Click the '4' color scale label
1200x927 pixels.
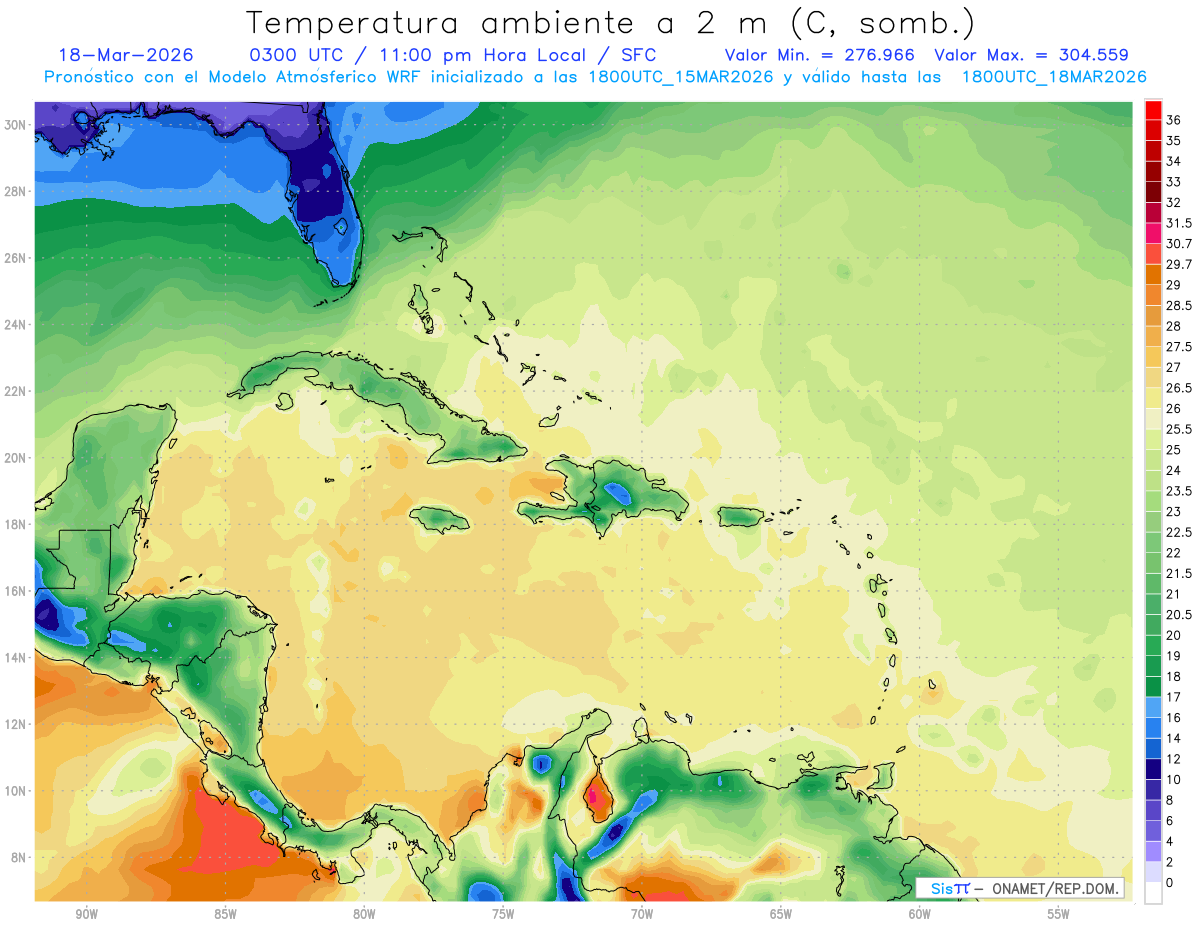coord(1170,841)
